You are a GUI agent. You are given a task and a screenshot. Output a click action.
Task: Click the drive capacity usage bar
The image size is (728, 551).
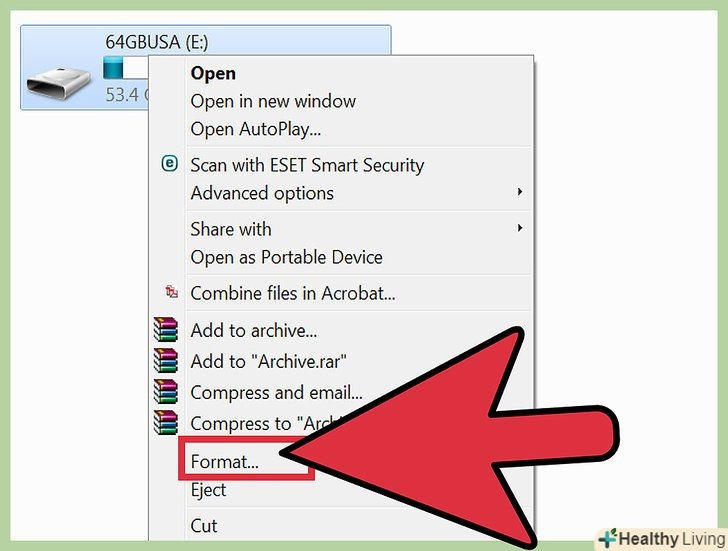(126, 68)
